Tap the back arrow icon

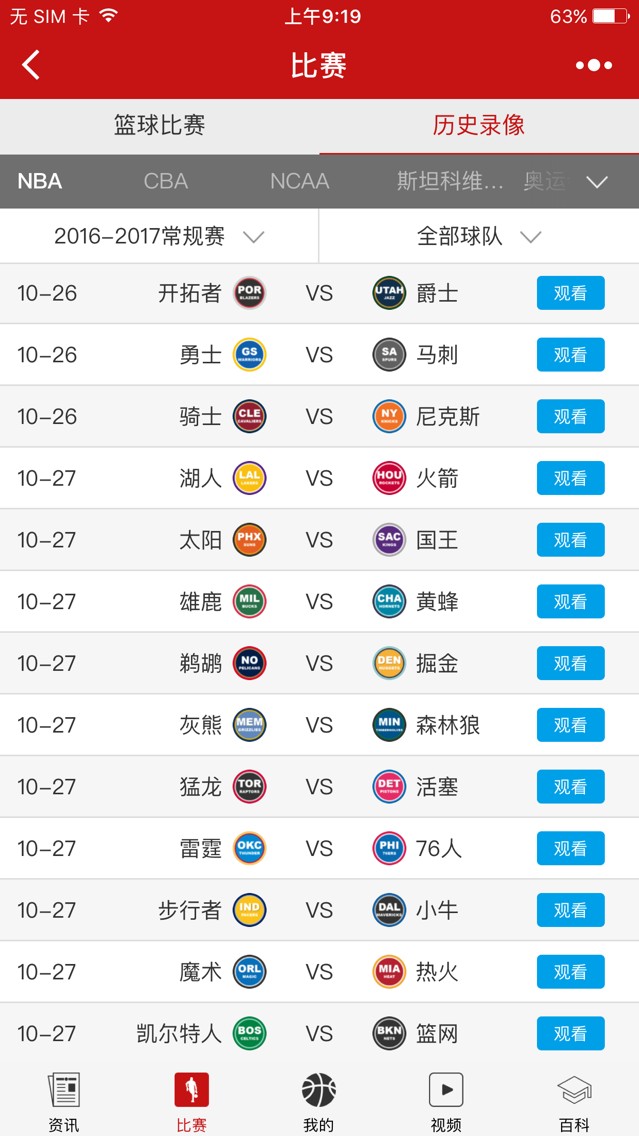click(30, 65)
